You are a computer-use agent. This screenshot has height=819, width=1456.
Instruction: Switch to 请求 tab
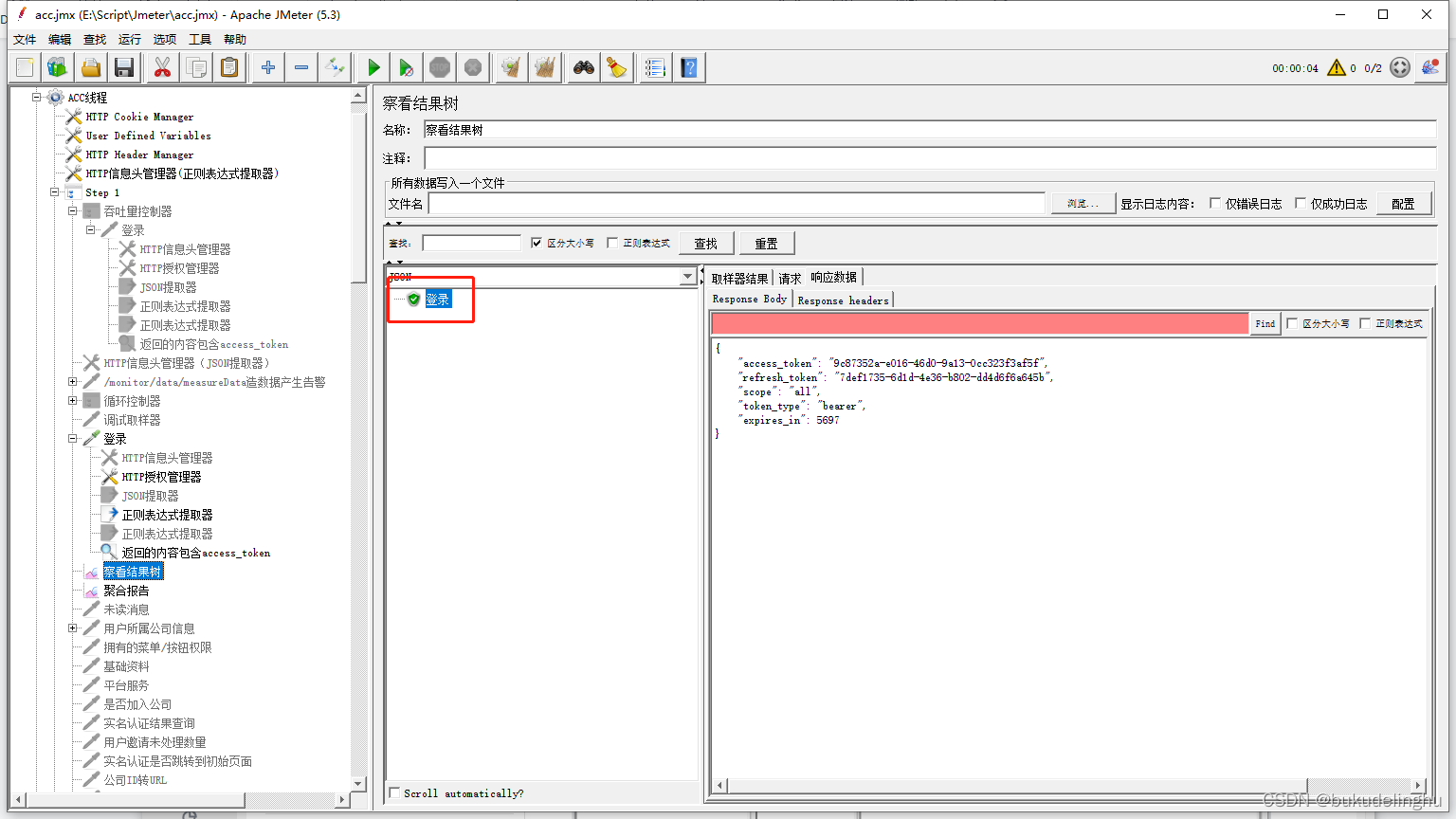tap(790, 278)
